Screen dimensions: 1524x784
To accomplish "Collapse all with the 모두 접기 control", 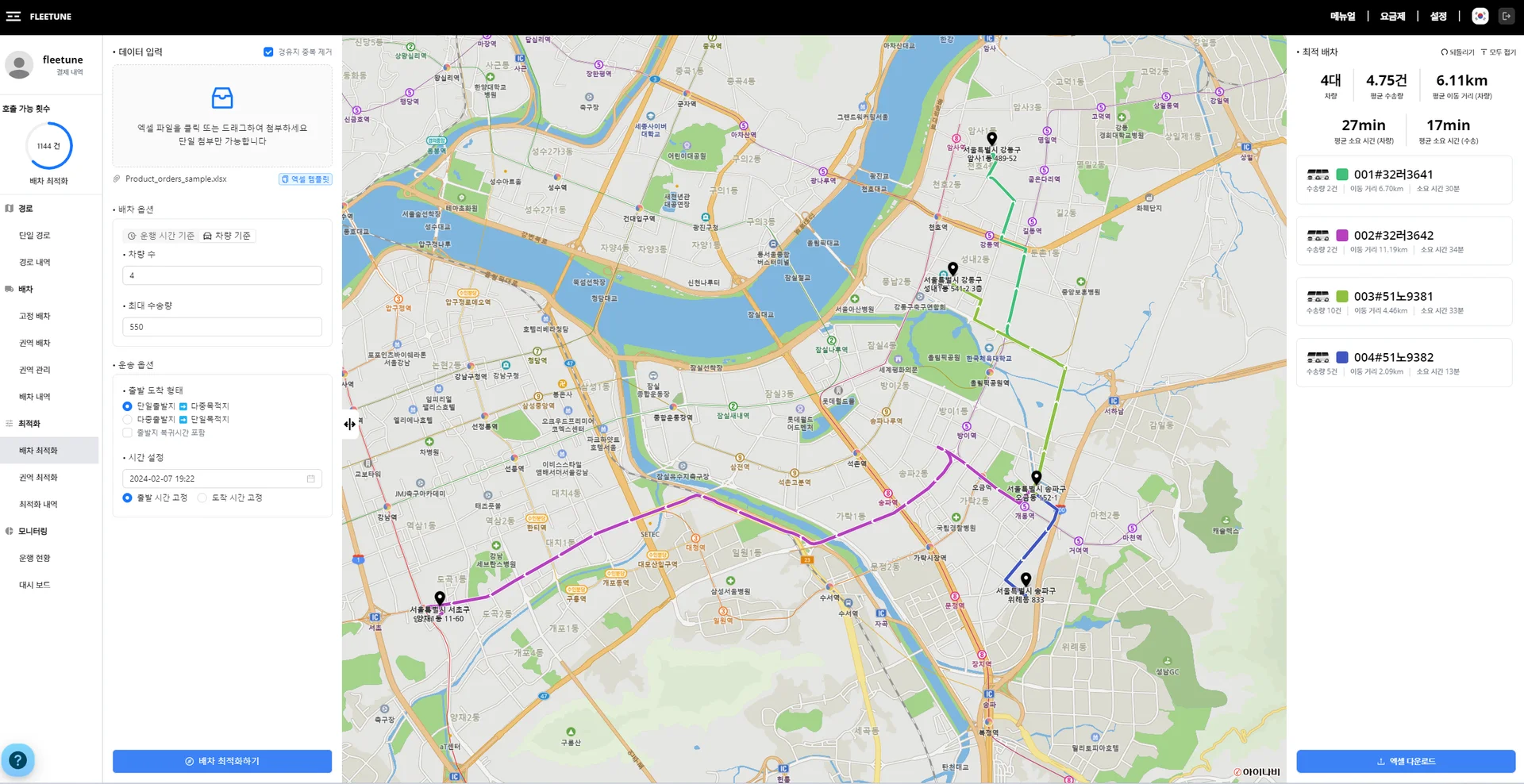I will 1498,52.
